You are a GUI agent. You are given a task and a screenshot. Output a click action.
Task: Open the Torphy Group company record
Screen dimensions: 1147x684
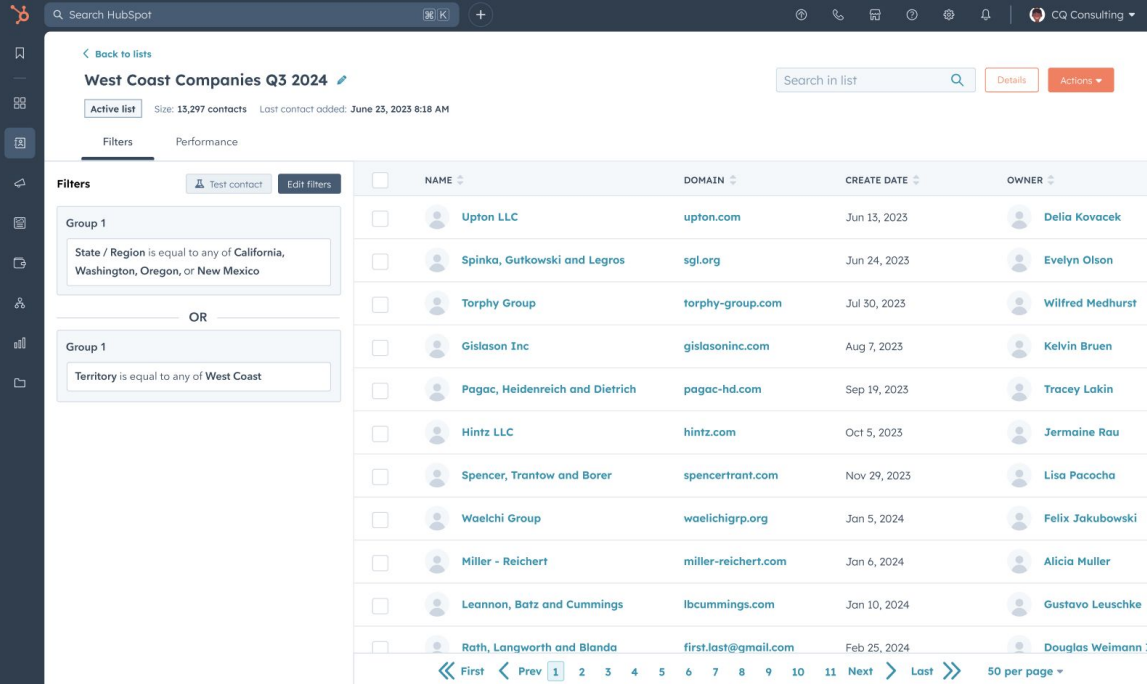(x=498, y=303)
